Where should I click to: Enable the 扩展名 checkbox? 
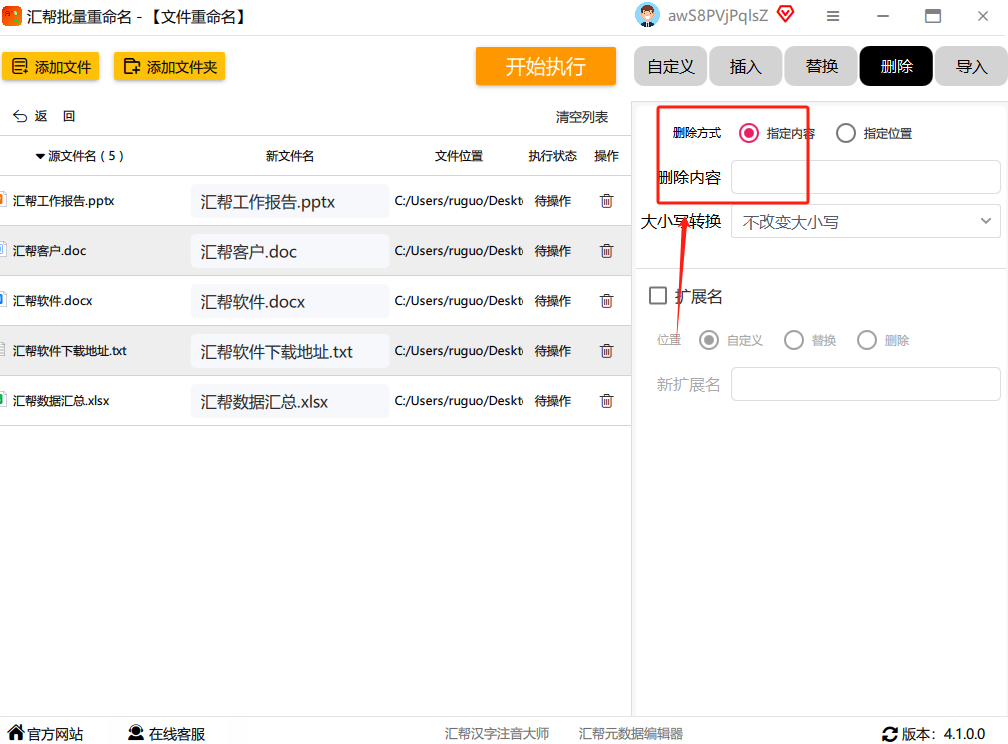coord(658,296)
